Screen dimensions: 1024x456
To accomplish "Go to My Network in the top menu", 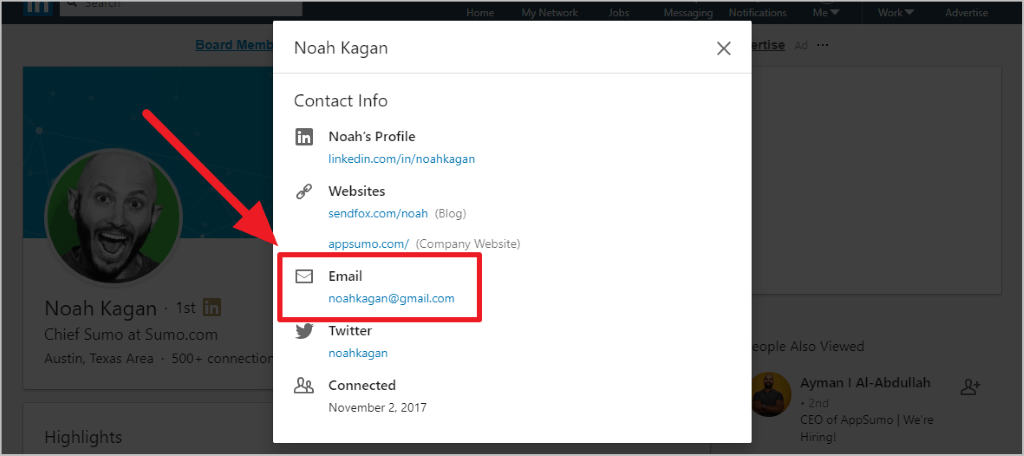I will click(x=549, y=13).
